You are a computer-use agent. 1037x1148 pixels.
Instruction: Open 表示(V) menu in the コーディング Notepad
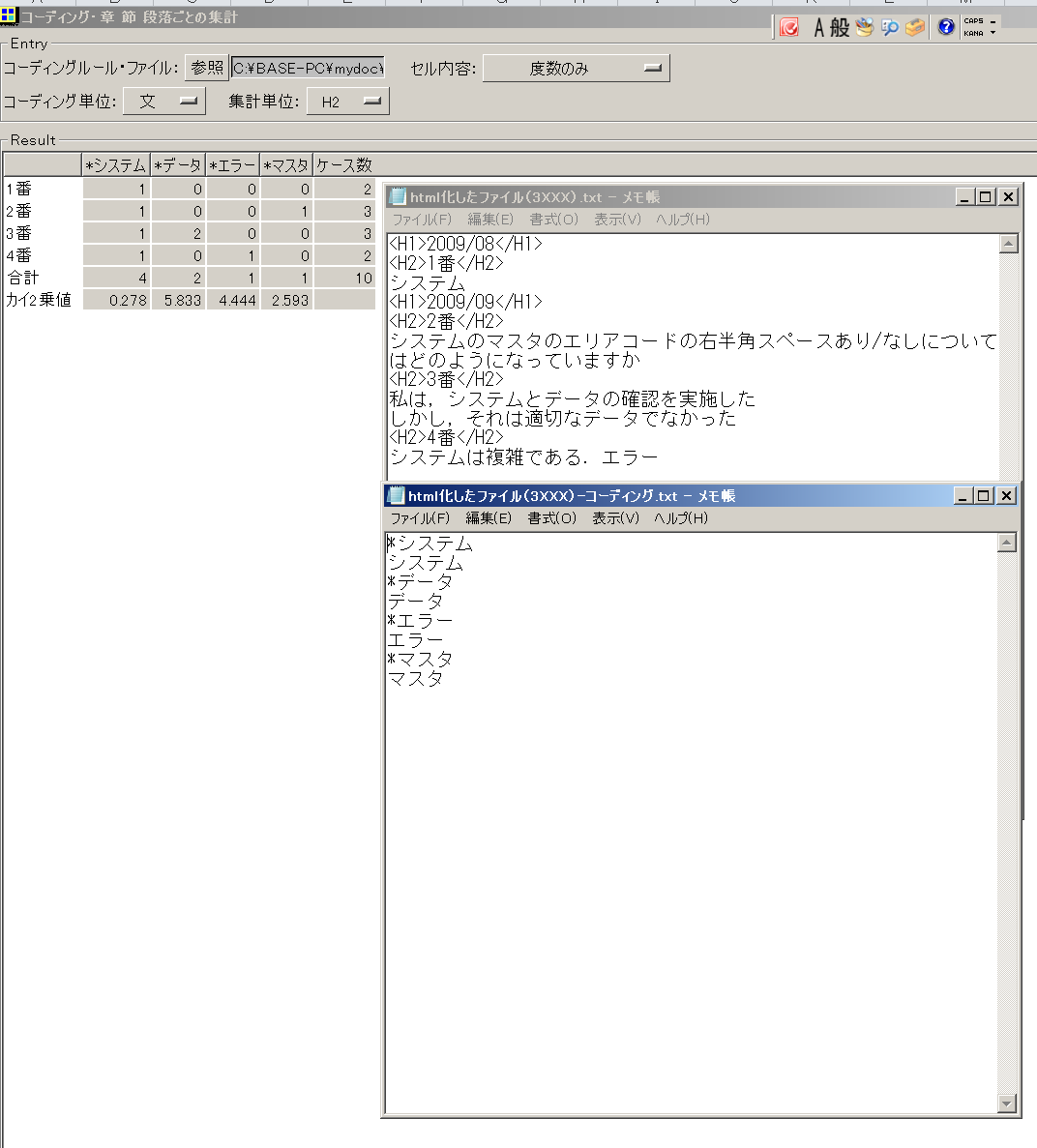615,517
